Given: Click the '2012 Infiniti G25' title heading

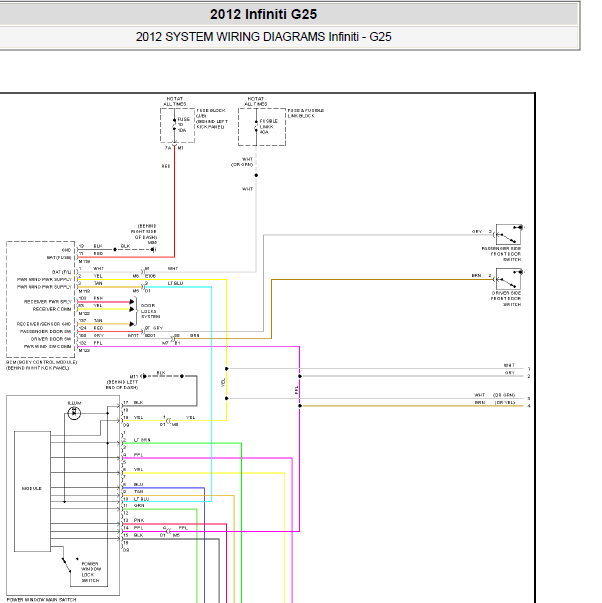Looking at the screenshot, I should (263, 14).
